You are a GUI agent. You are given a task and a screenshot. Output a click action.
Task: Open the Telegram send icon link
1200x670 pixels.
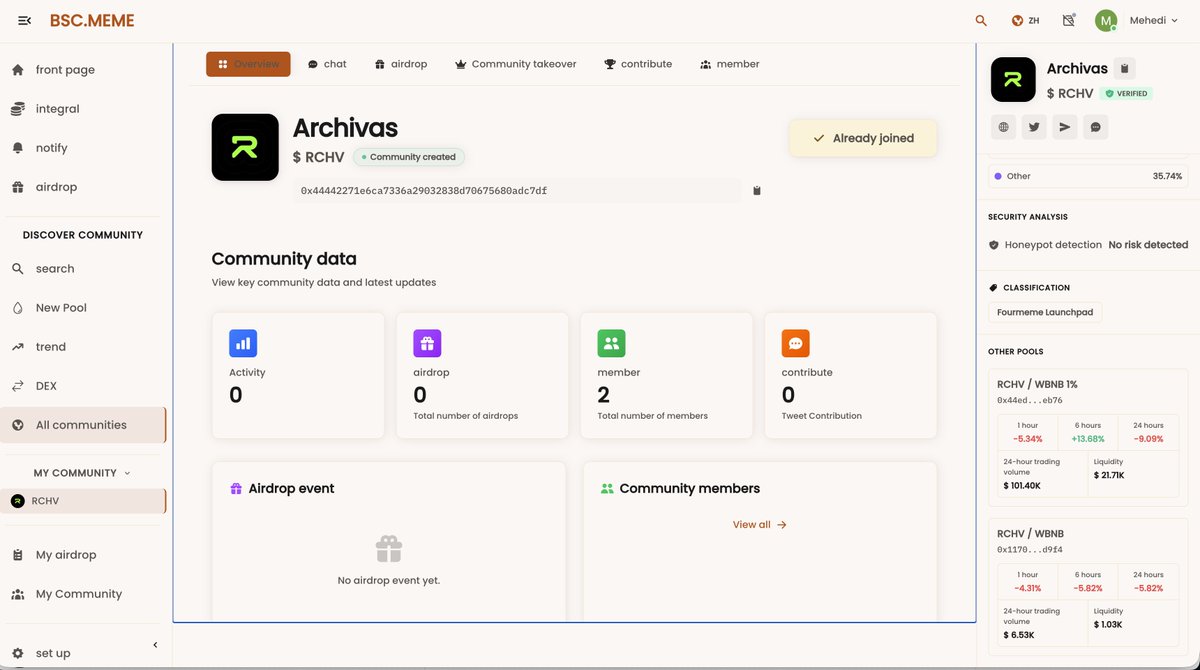[1065, 127]
